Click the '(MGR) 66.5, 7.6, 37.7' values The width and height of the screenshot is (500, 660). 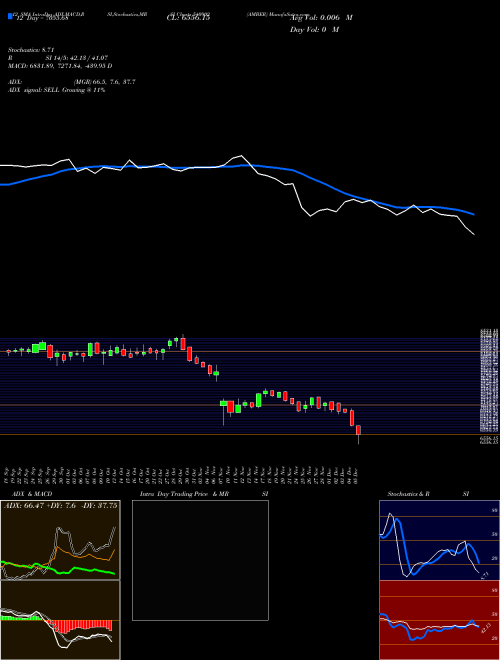pos(105,82)
